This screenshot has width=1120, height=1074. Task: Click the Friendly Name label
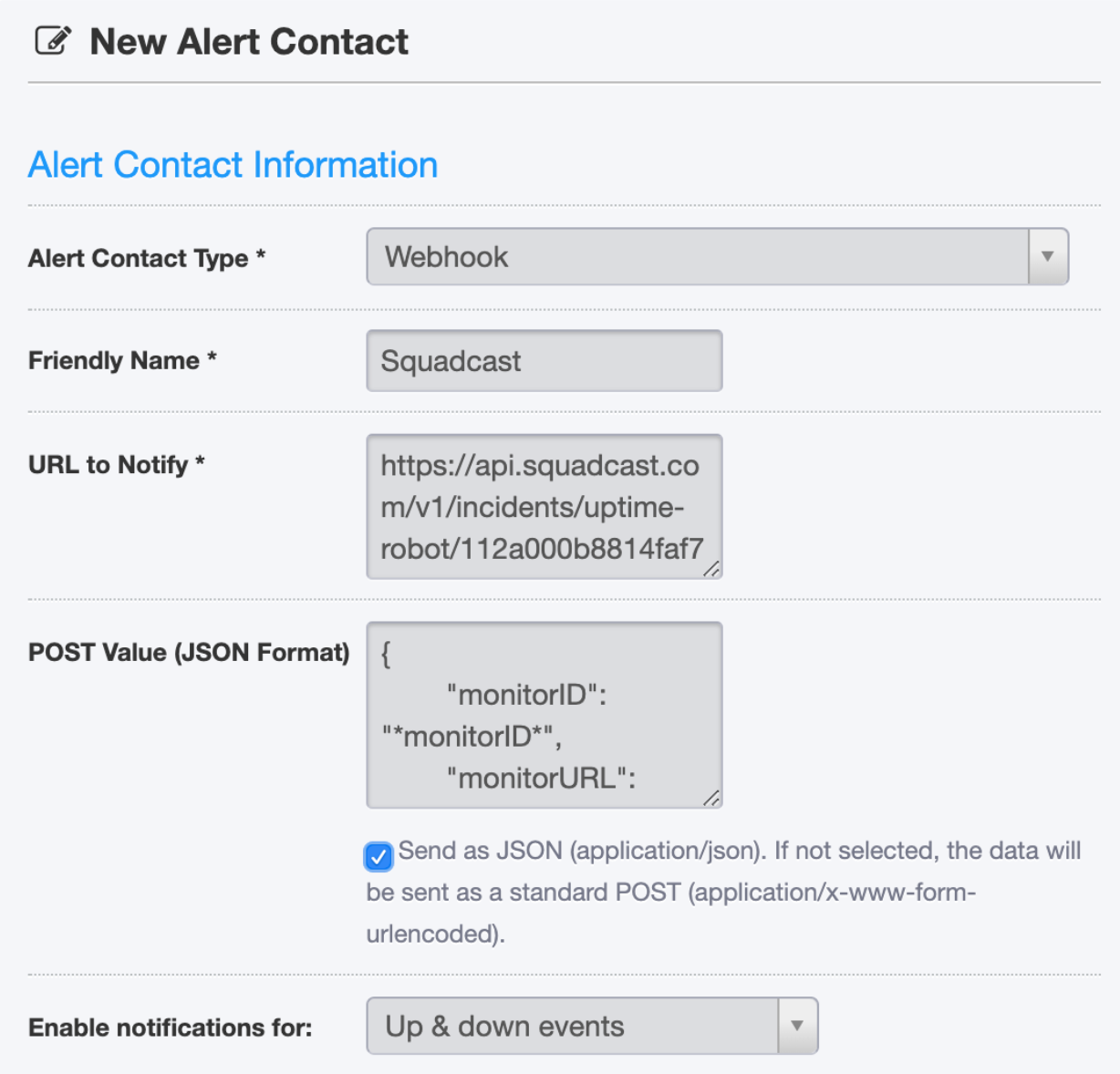(x=122, y=360)
